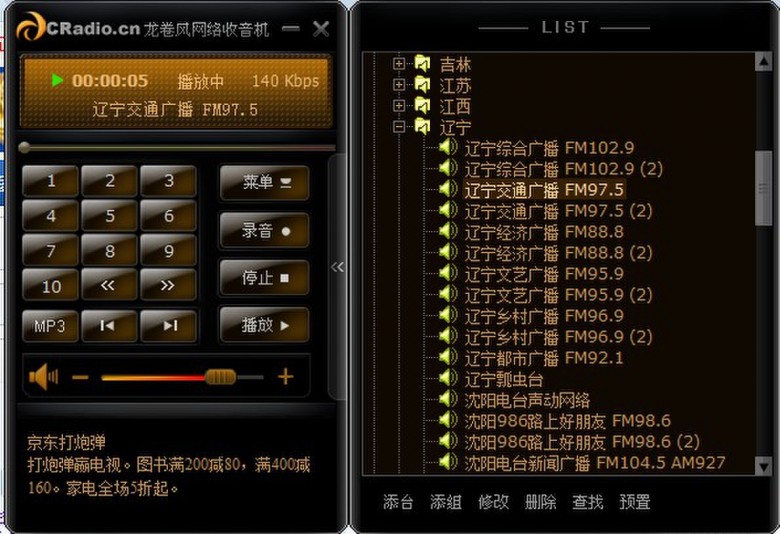Image resolution: width=780 pixels, height=534 pixels.
Task: Skip to the next station track icon
Action: coord(169,325)
